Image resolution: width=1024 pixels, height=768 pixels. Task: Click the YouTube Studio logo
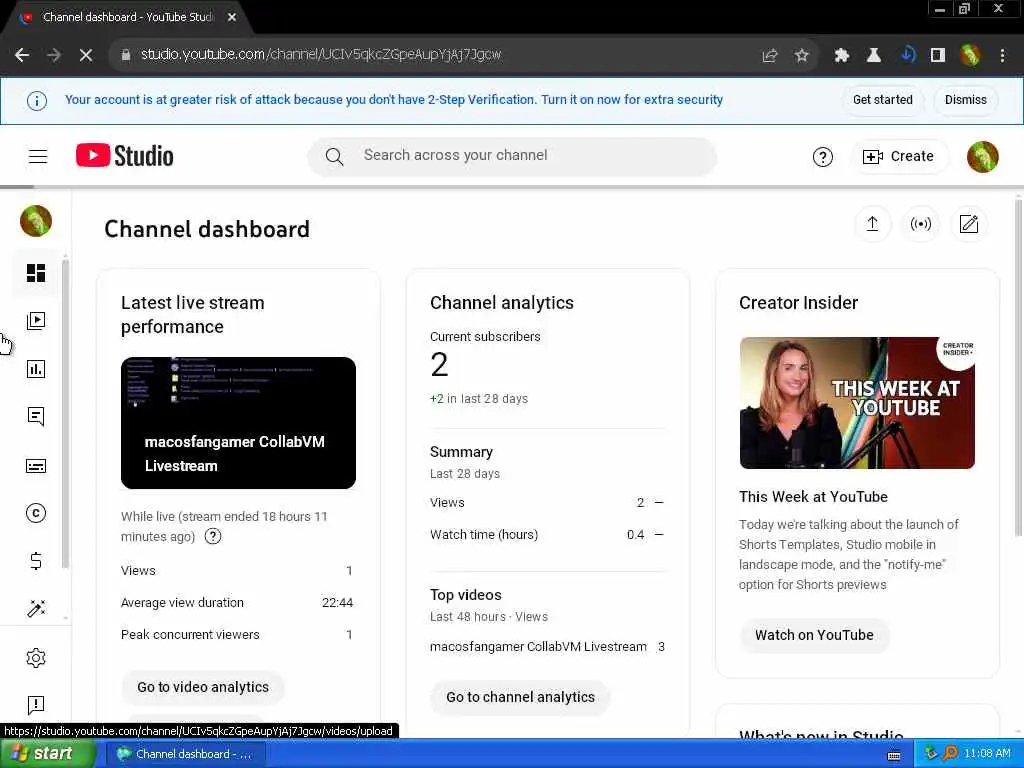pos(125,155)
